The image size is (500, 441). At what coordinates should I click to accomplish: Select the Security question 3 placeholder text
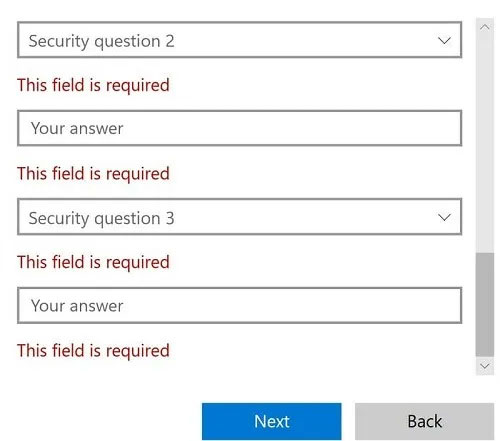coord(101,218)
